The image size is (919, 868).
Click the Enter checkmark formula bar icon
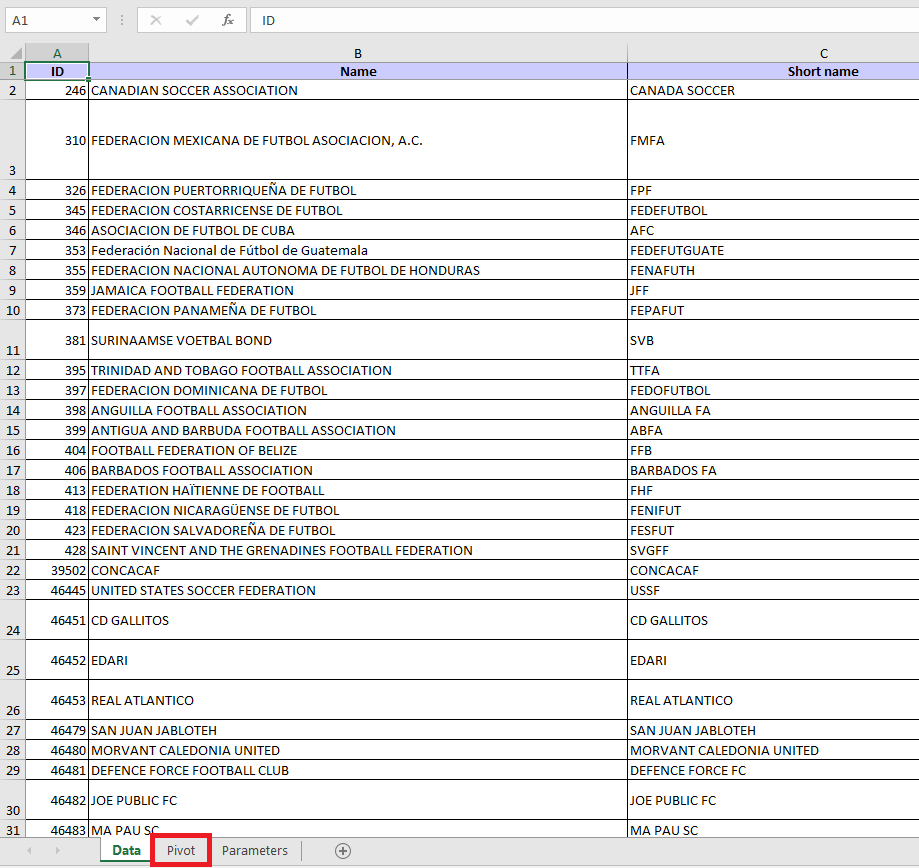[192, 20]
